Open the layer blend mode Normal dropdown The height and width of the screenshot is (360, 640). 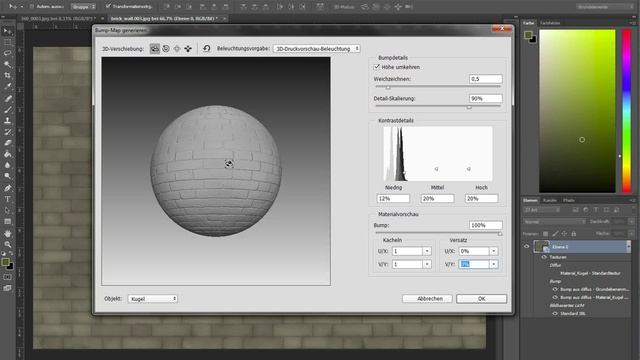click(554, 222)
